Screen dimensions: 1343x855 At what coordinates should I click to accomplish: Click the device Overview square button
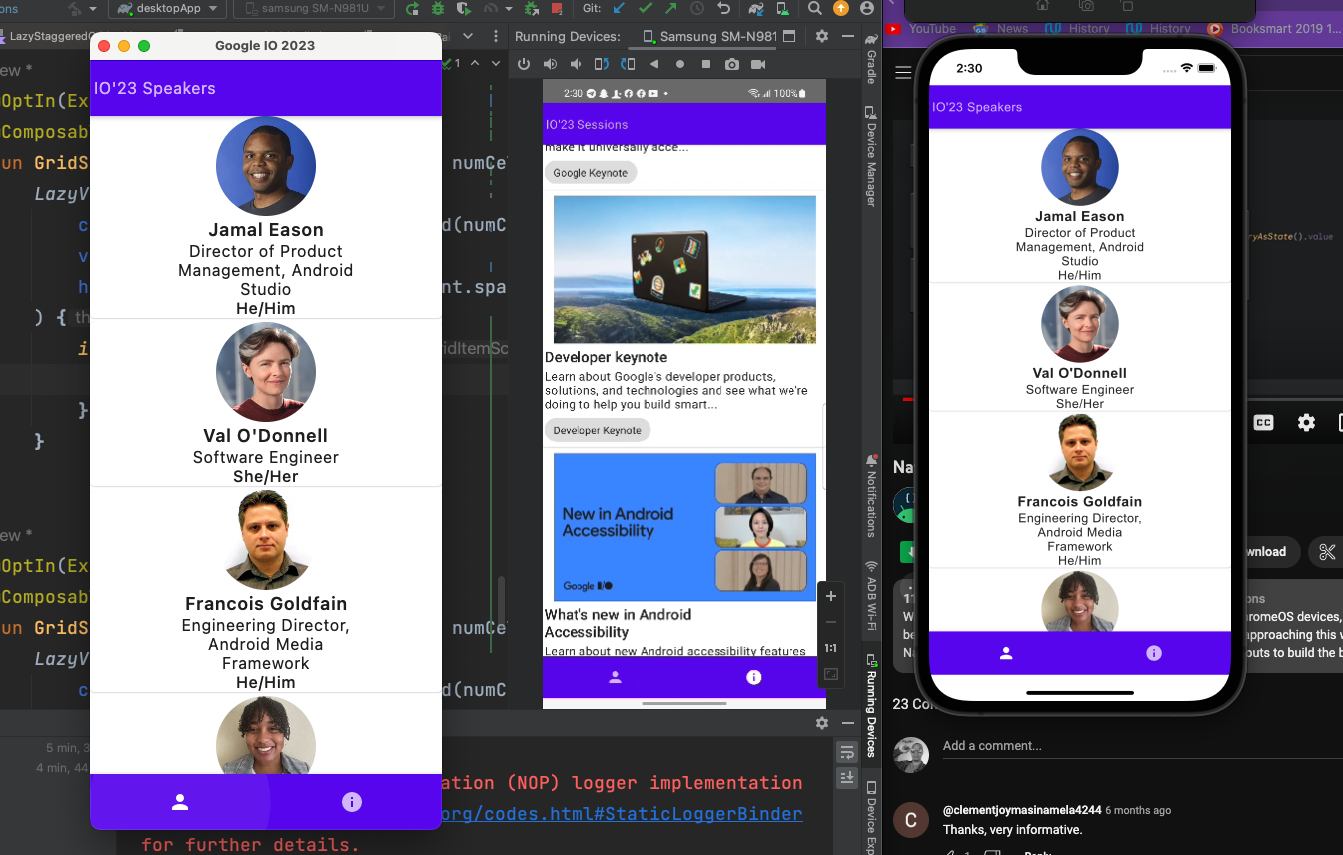click(706, 64)
